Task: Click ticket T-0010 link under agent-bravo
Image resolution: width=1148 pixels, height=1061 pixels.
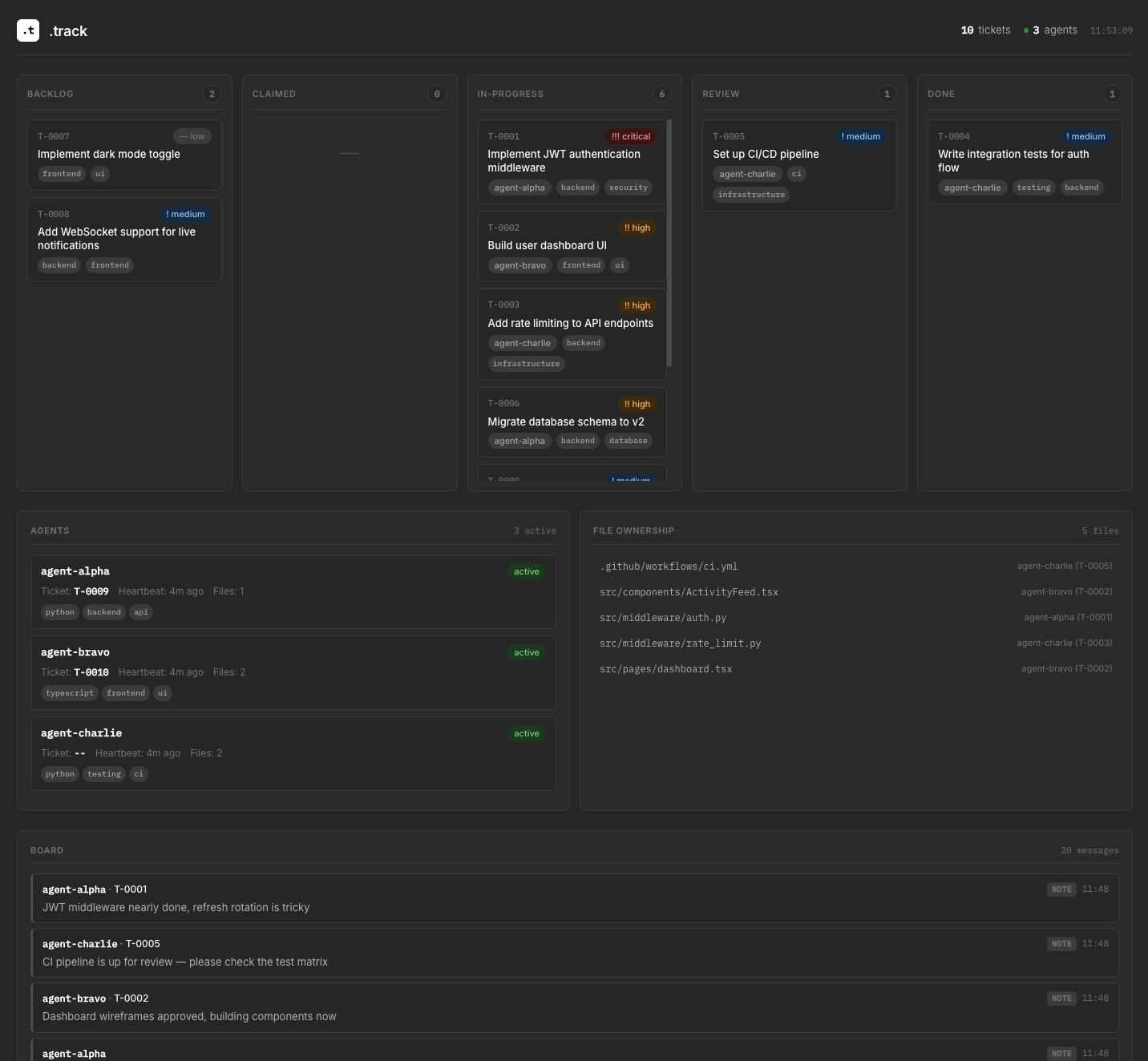Action: 91,673
